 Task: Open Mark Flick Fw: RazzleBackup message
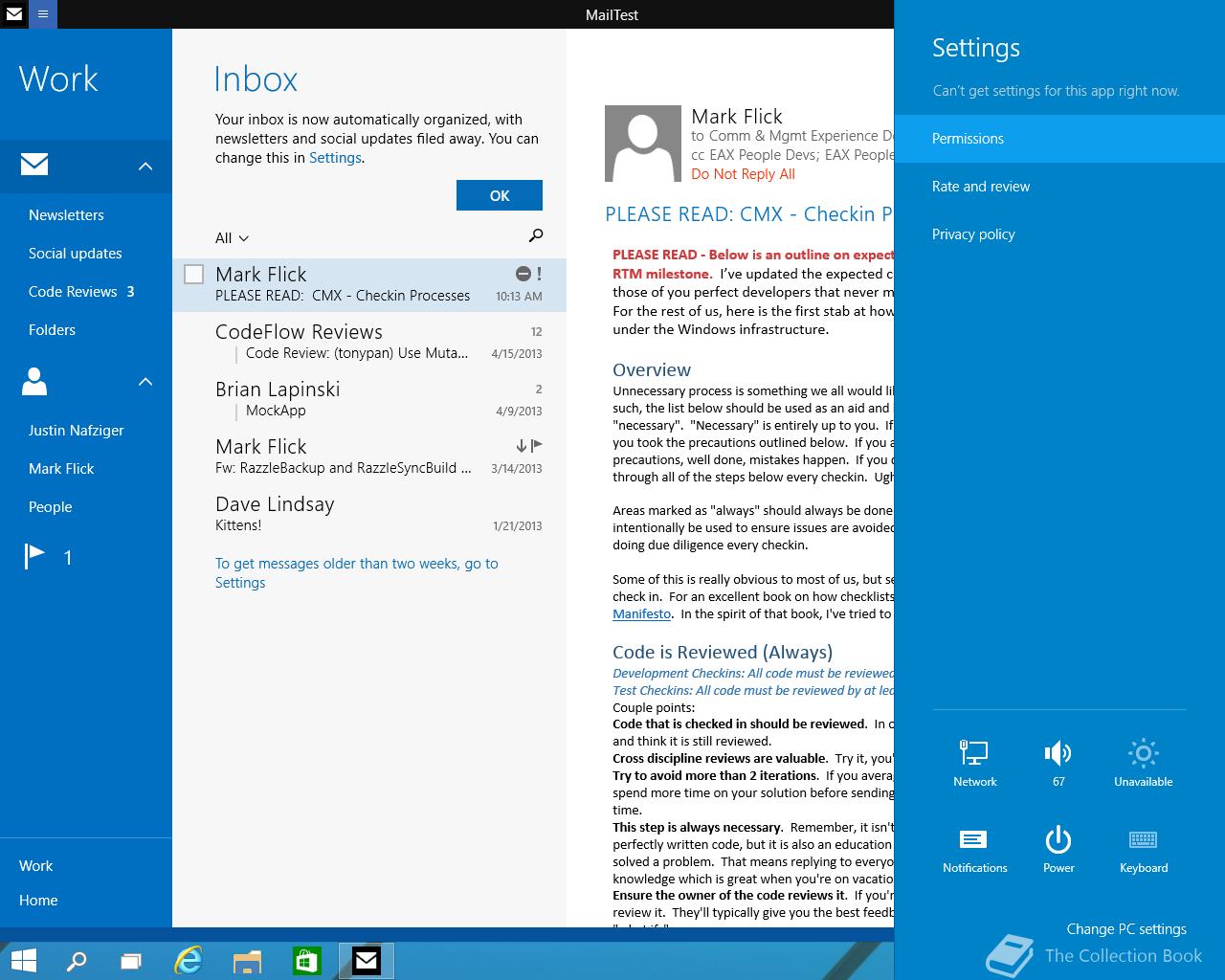[x=369, y=456]
